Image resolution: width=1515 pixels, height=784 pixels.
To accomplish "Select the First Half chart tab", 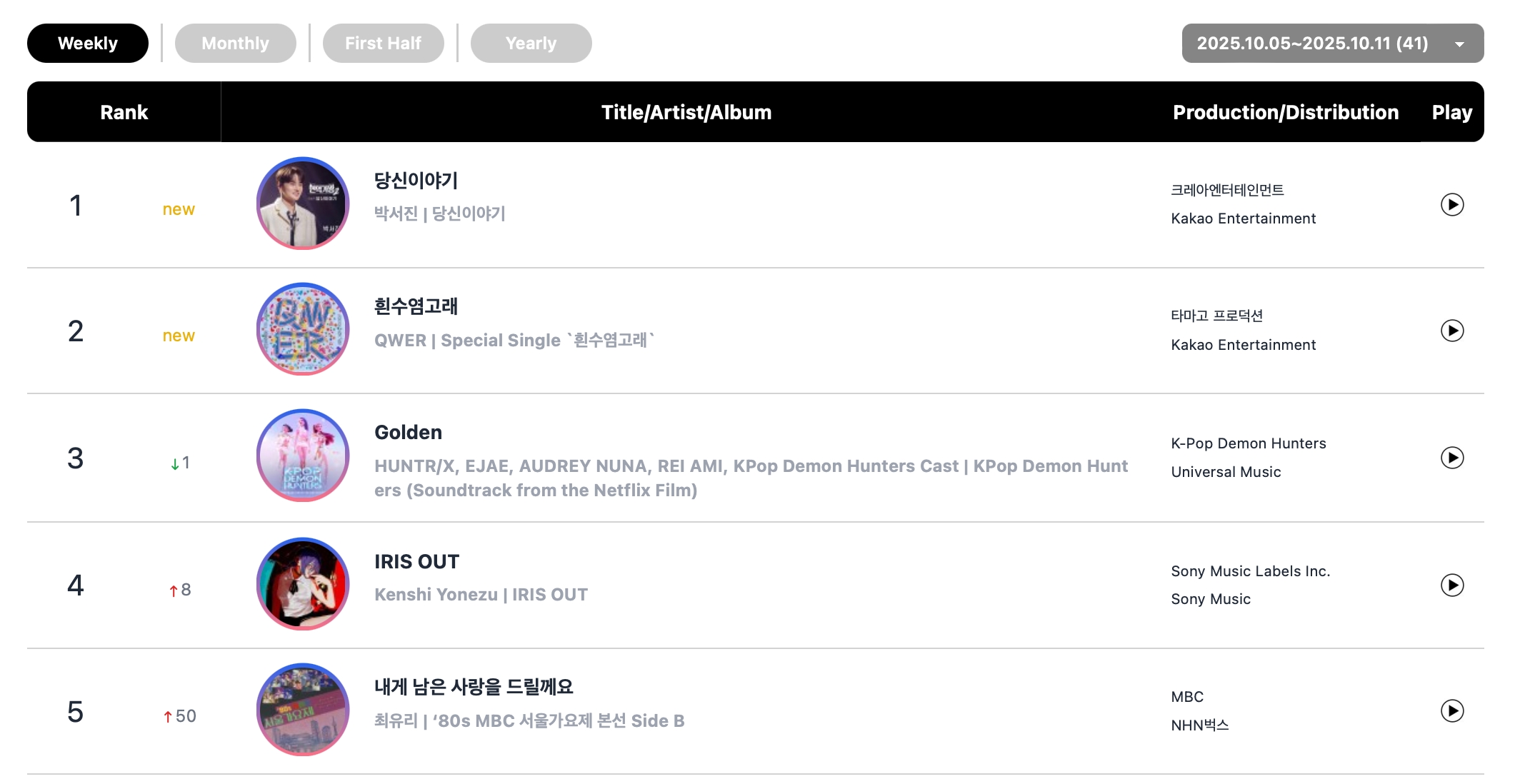I will (383, 44).
